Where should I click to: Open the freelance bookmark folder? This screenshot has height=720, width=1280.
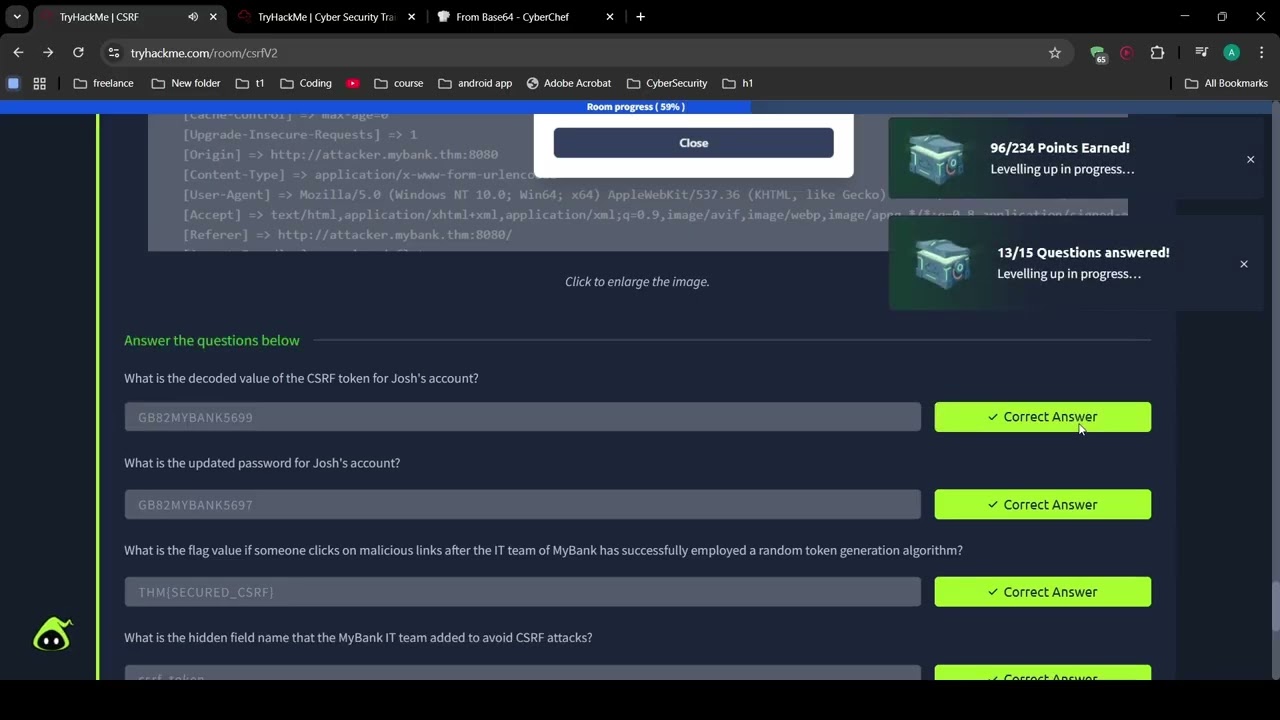(x=103, y=83)
